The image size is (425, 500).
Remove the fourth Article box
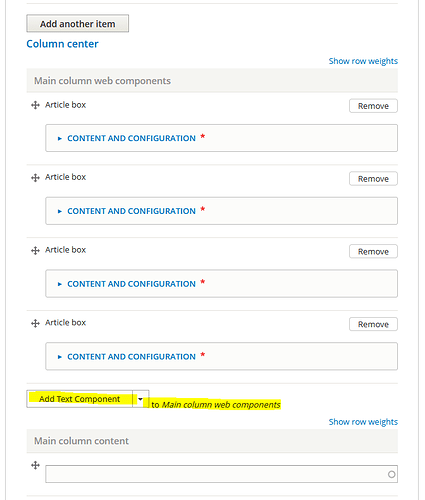coord(373,324)
